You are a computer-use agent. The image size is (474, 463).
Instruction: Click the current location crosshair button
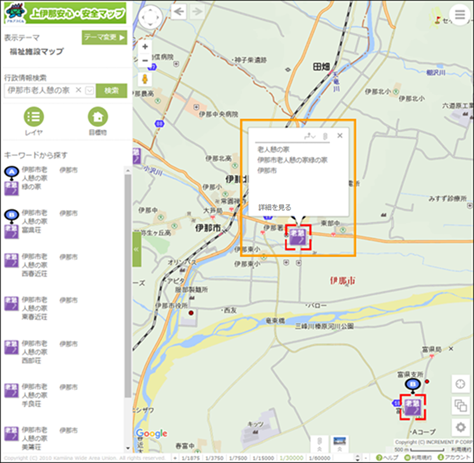pyautogui.click(x=460, y=384)
